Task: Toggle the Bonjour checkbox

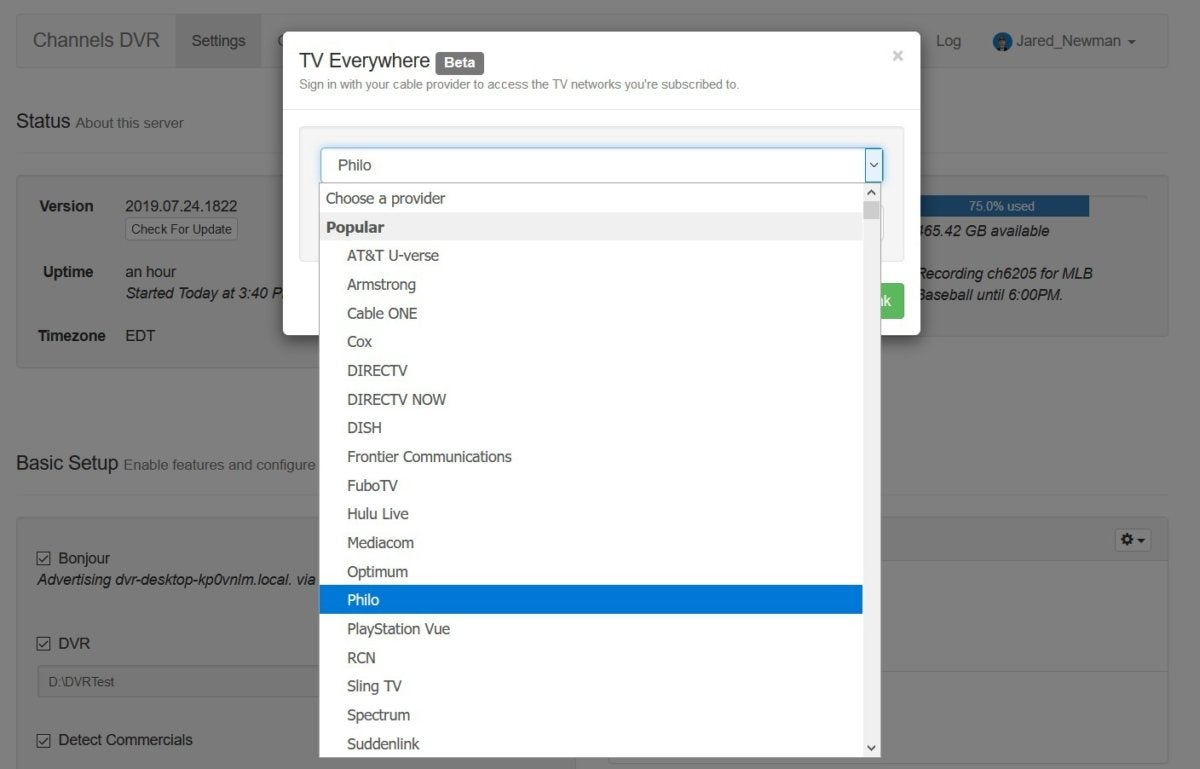Action: pyautogui.click(x=44, y=558)
